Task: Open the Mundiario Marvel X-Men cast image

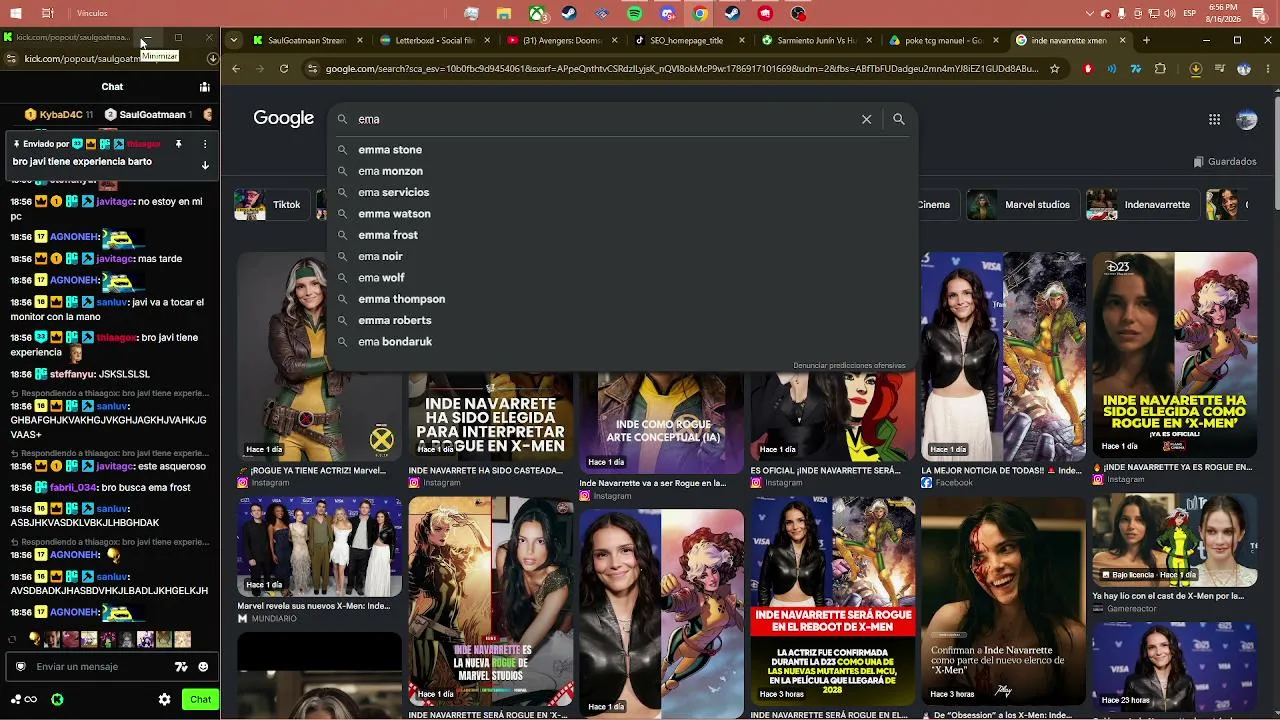Action: (319, 546)
